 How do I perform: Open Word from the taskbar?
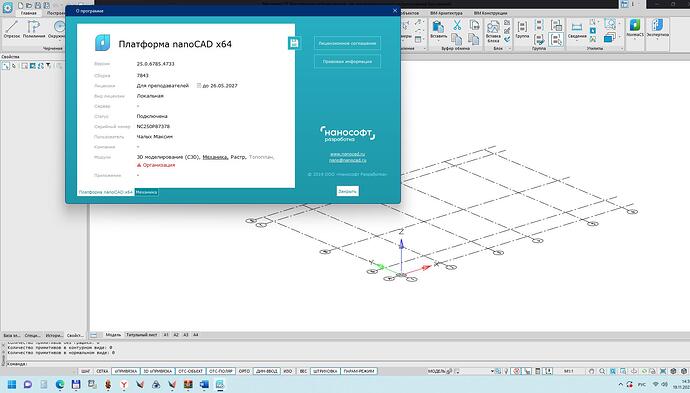point(204,385)
